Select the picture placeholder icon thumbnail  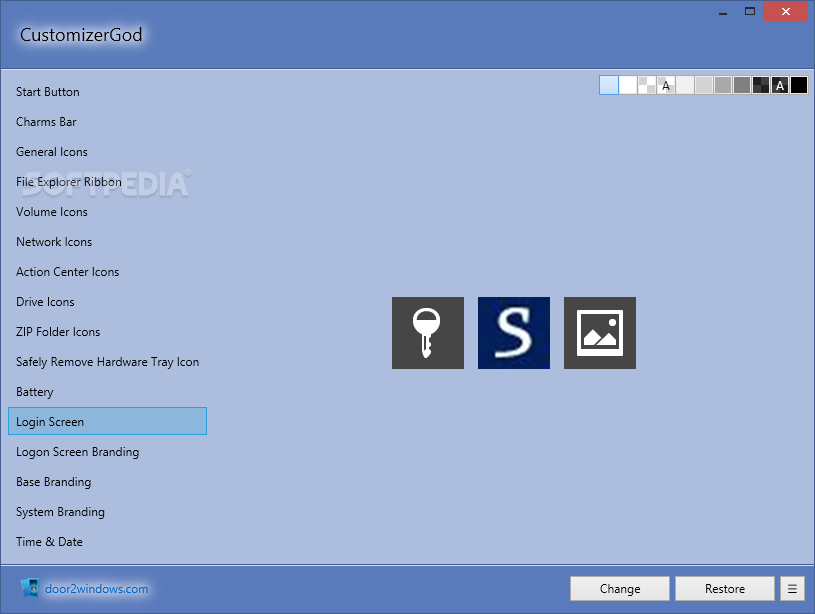coord(600,333)
